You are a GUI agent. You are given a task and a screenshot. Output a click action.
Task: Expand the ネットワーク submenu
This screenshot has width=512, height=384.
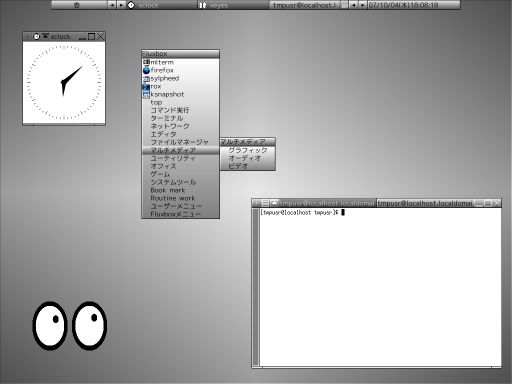[180, 126]
